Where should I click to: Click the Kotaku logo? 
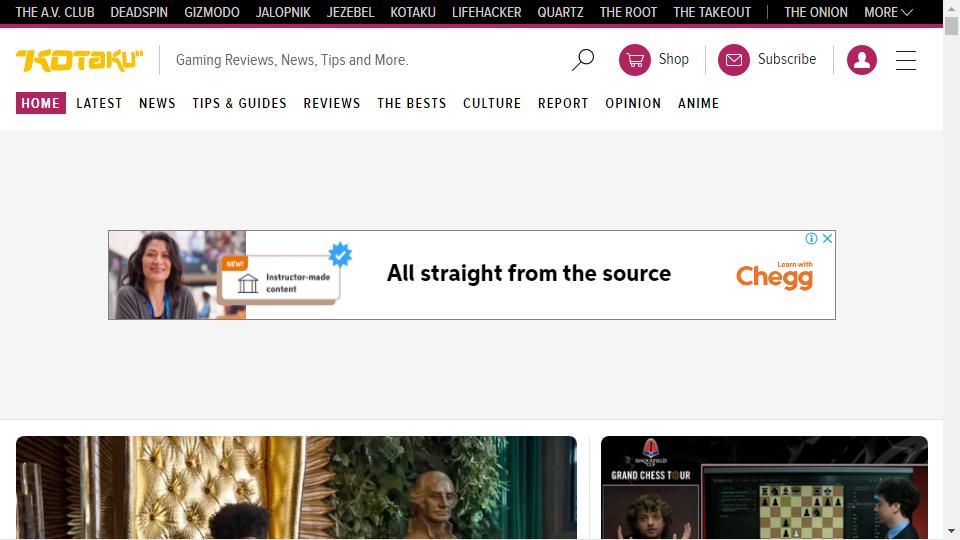click(x=80, y=60)
